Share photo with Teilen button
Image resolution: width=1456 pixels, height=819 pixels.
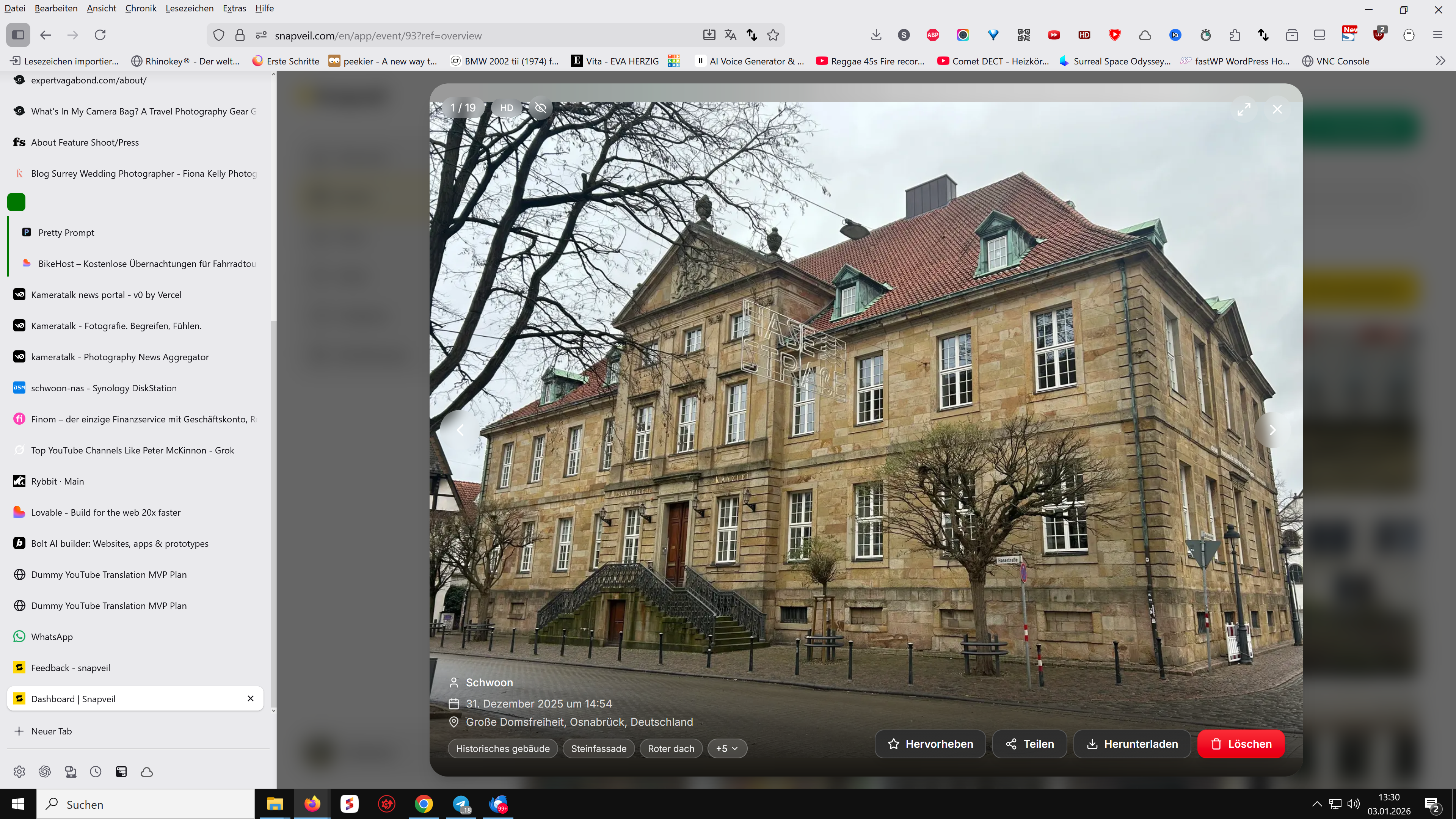(1030, 744)
